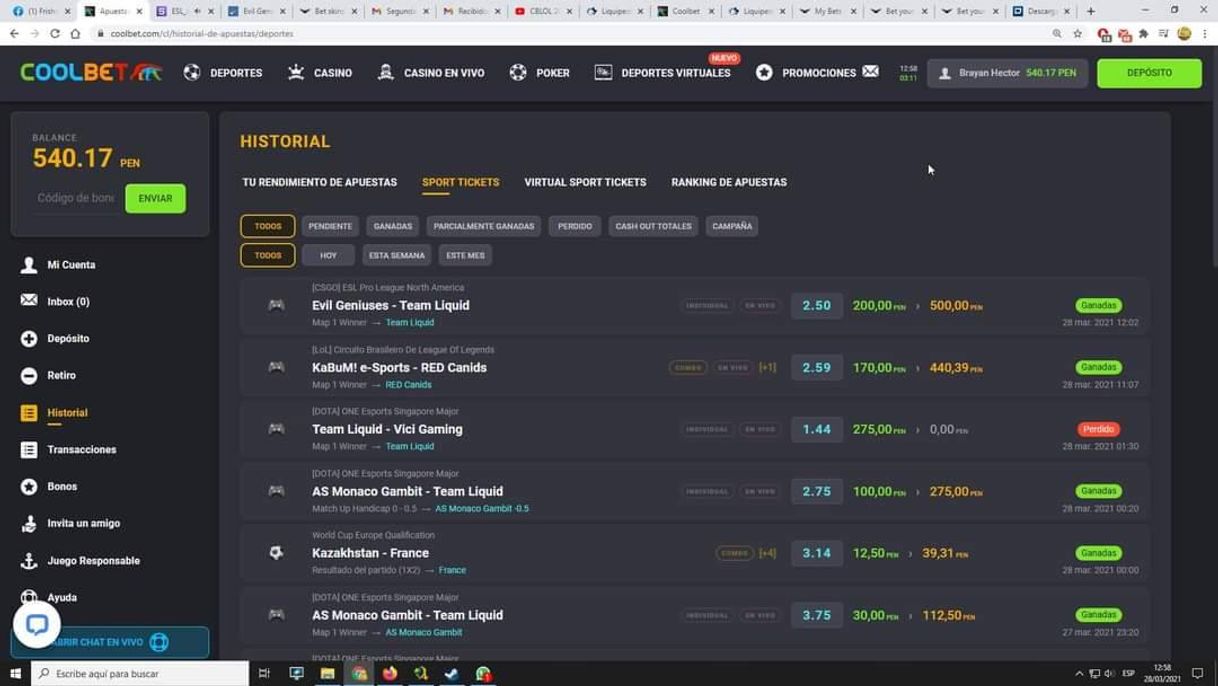Click the gamepad icon on Evil Geniuses row
The height and width of the screenshot is (686, 1218).
(x=276, y=305)
